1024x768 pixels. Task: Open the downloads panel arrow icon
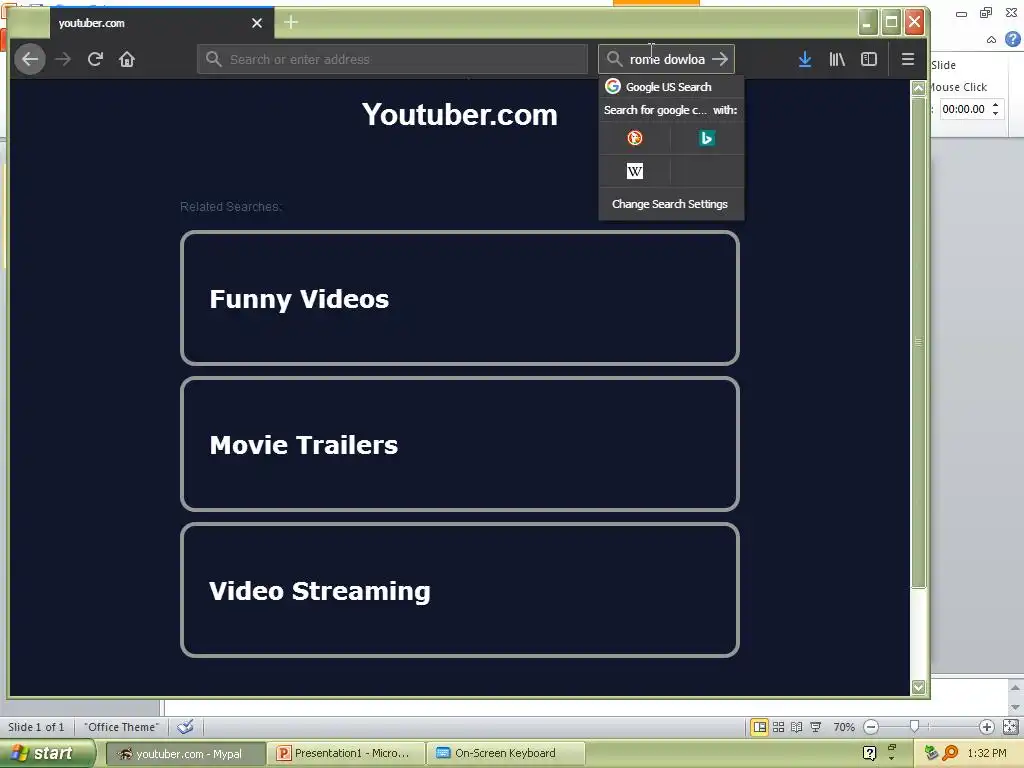pos(805,59)
